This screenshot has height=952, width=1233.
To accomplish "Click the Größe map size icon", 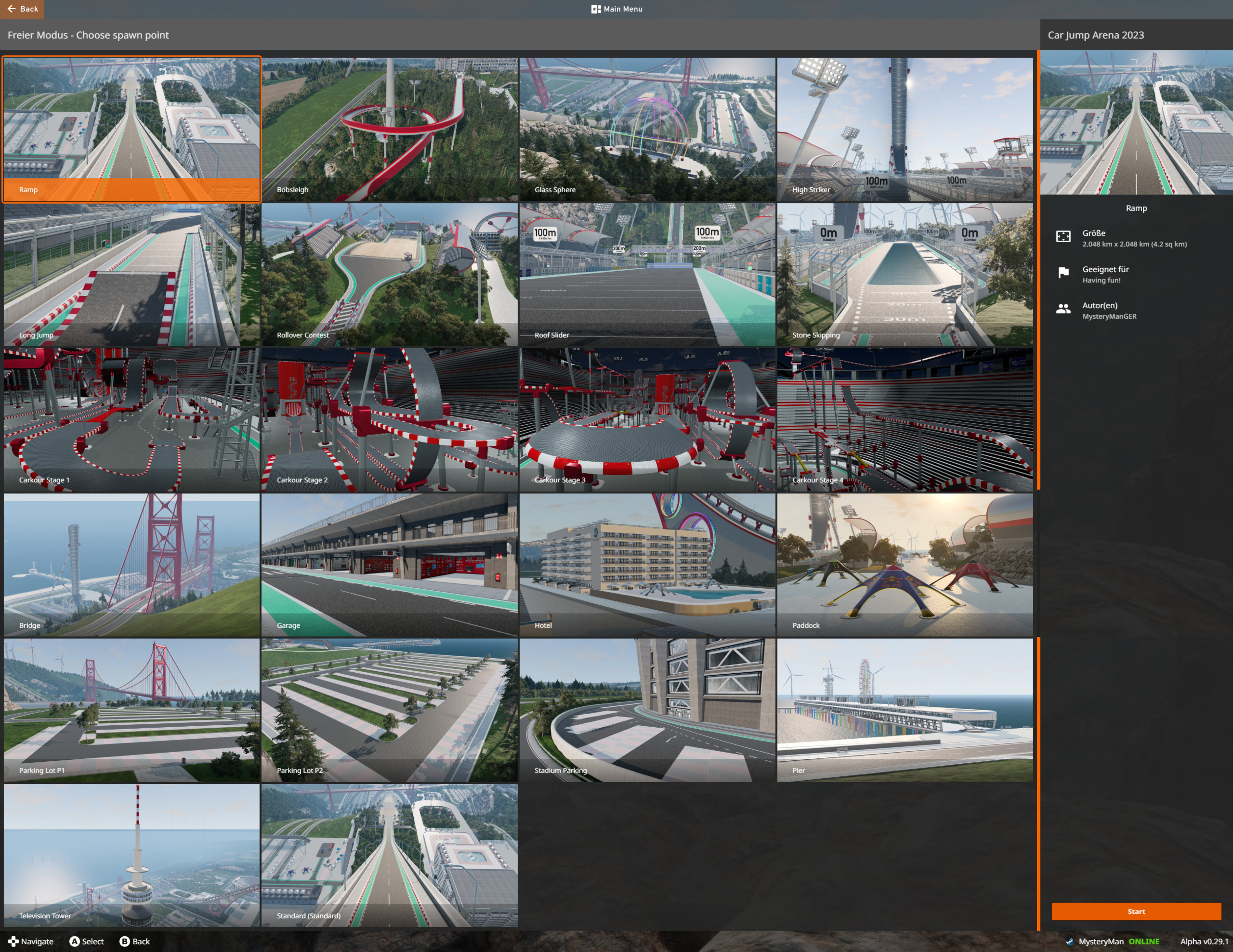I will 1062,237.
